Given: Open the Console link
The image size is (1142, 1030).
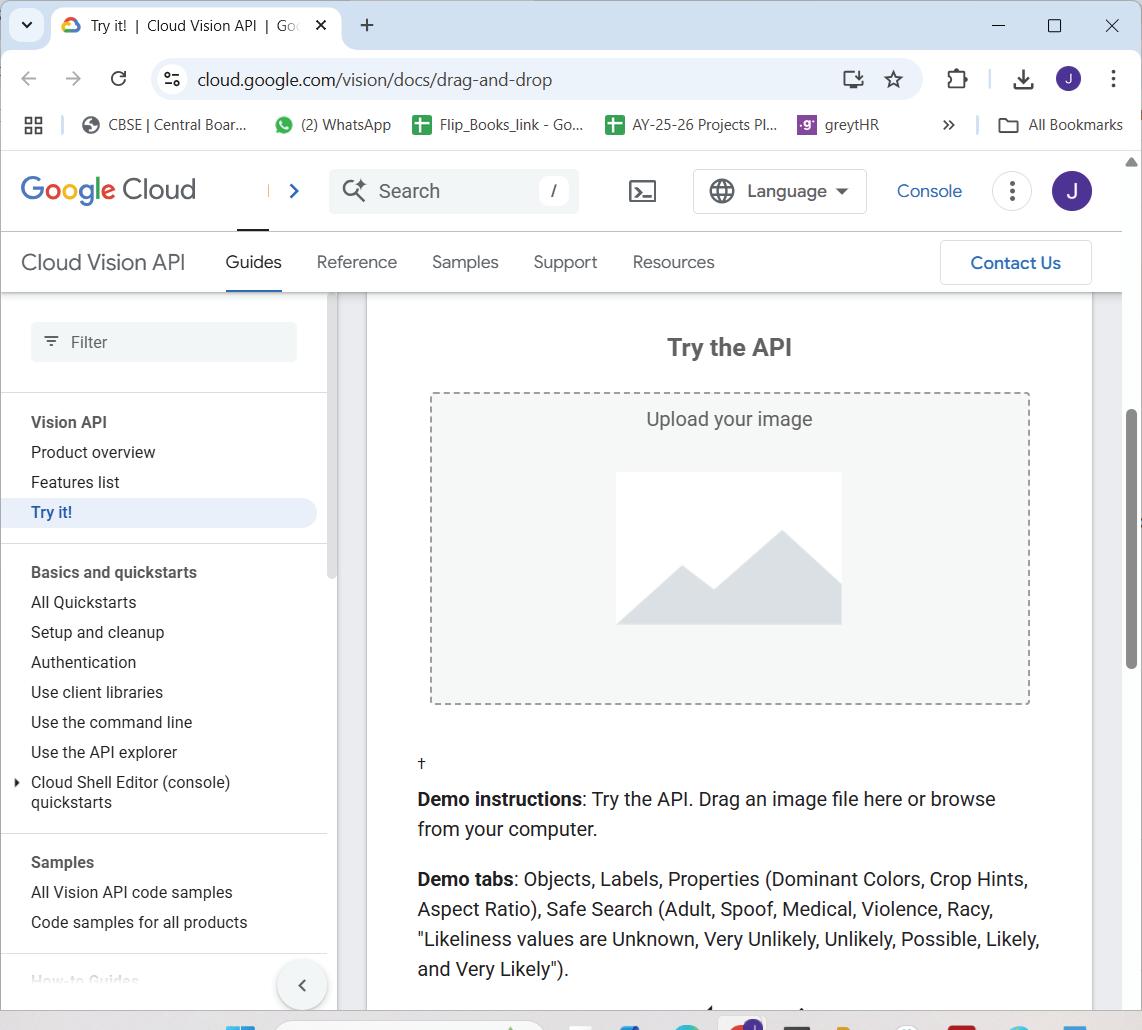Looking at the screenshot, I should tap(929, 191).
